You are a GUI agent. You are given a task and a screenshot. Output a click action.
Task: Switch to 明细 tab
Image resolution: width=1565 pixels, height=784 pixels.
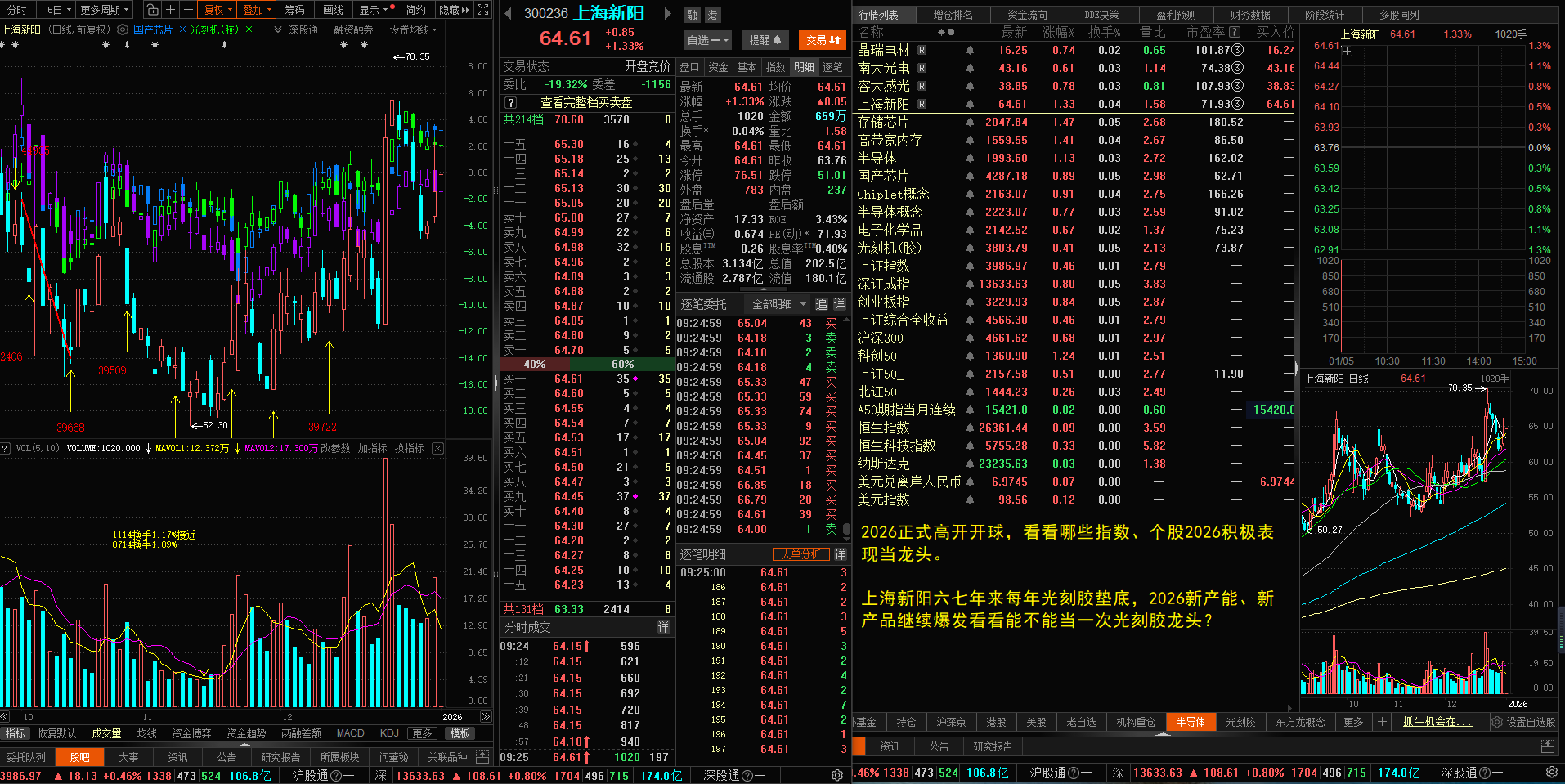click(x=804, y=67)
